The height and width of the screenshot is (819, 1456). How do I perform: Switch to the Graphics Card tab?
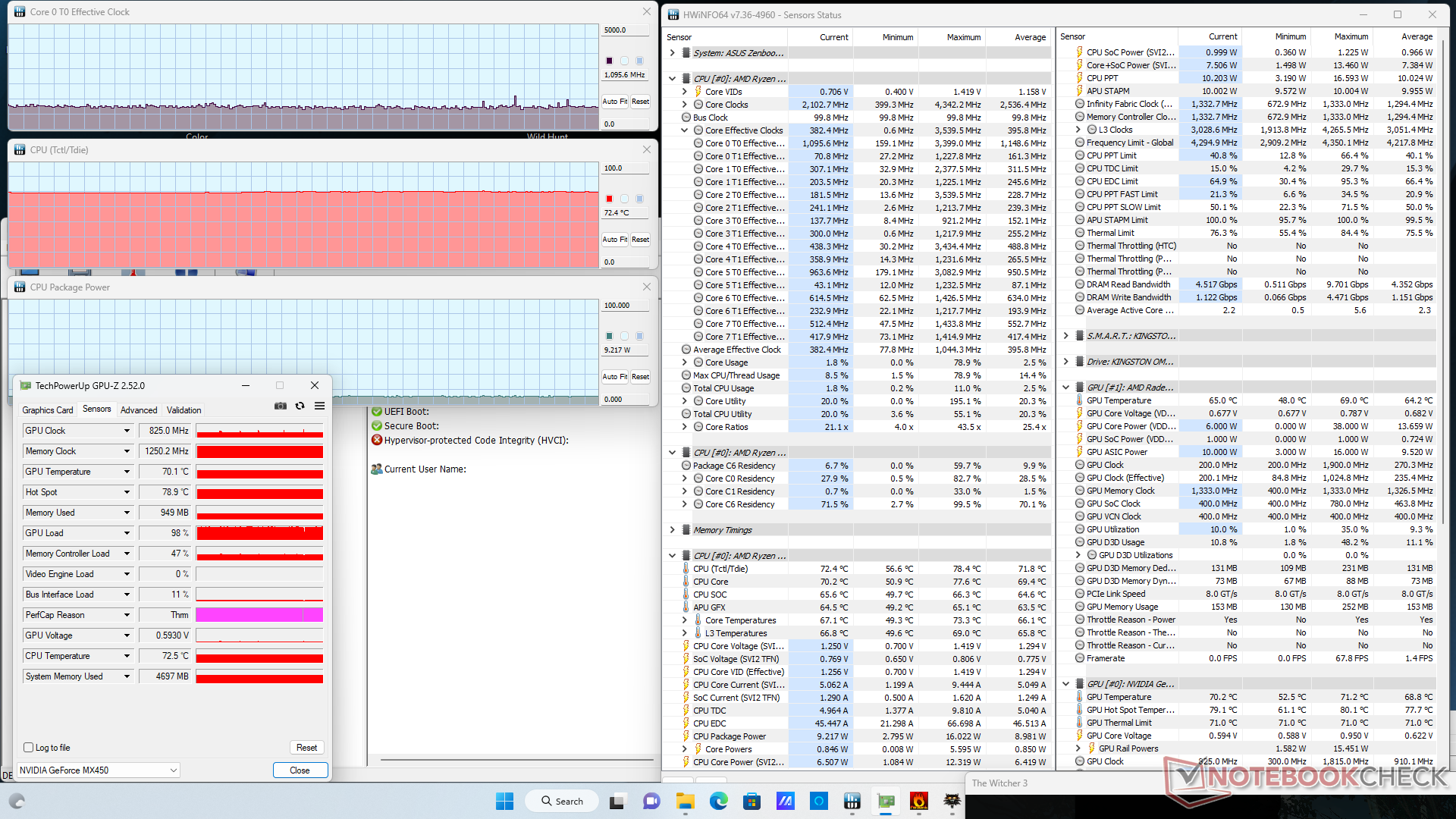click(x=48, y=410)
